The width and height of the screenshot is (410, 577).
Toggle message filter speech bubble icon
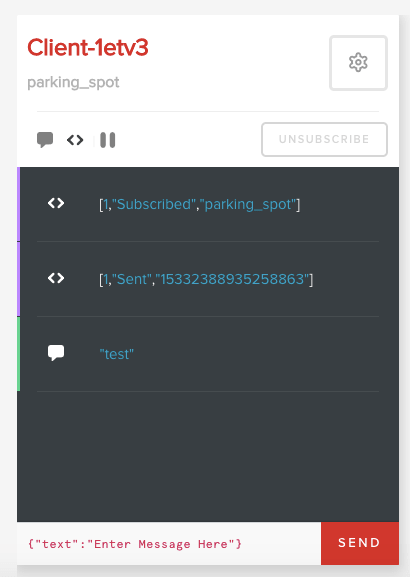[45, 140]
